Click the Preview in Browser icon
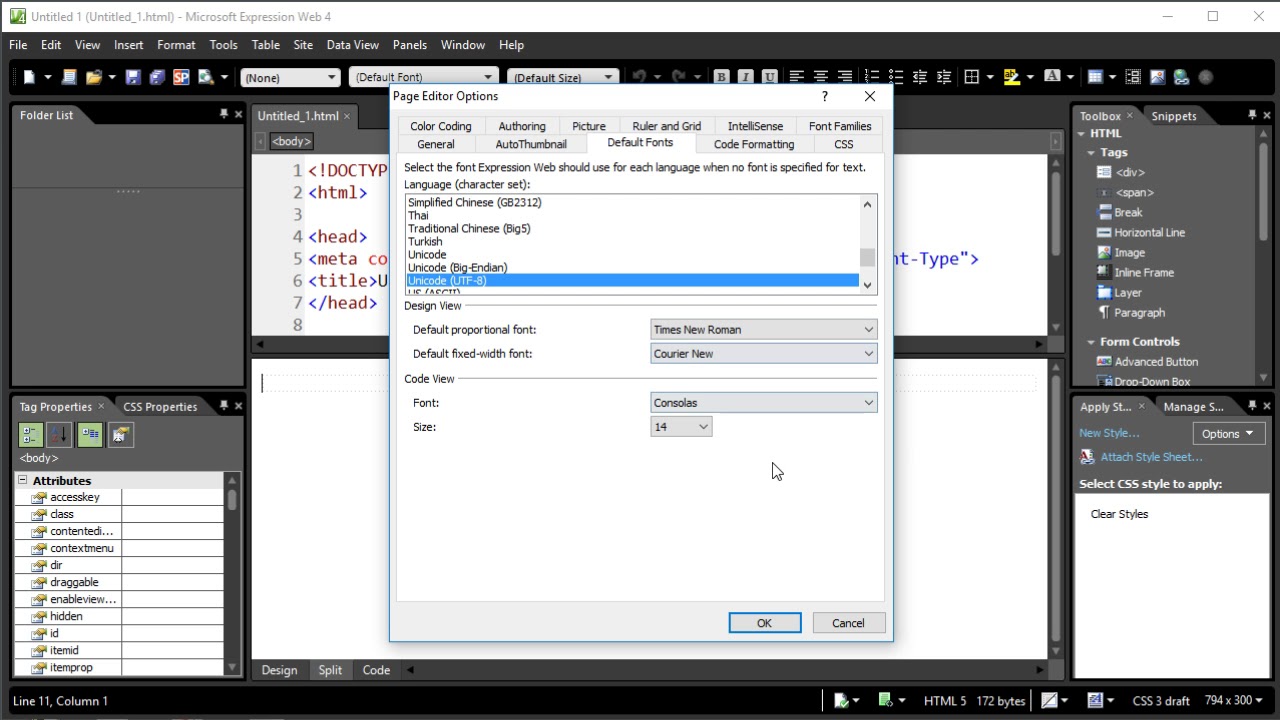 tap(206, 77)
